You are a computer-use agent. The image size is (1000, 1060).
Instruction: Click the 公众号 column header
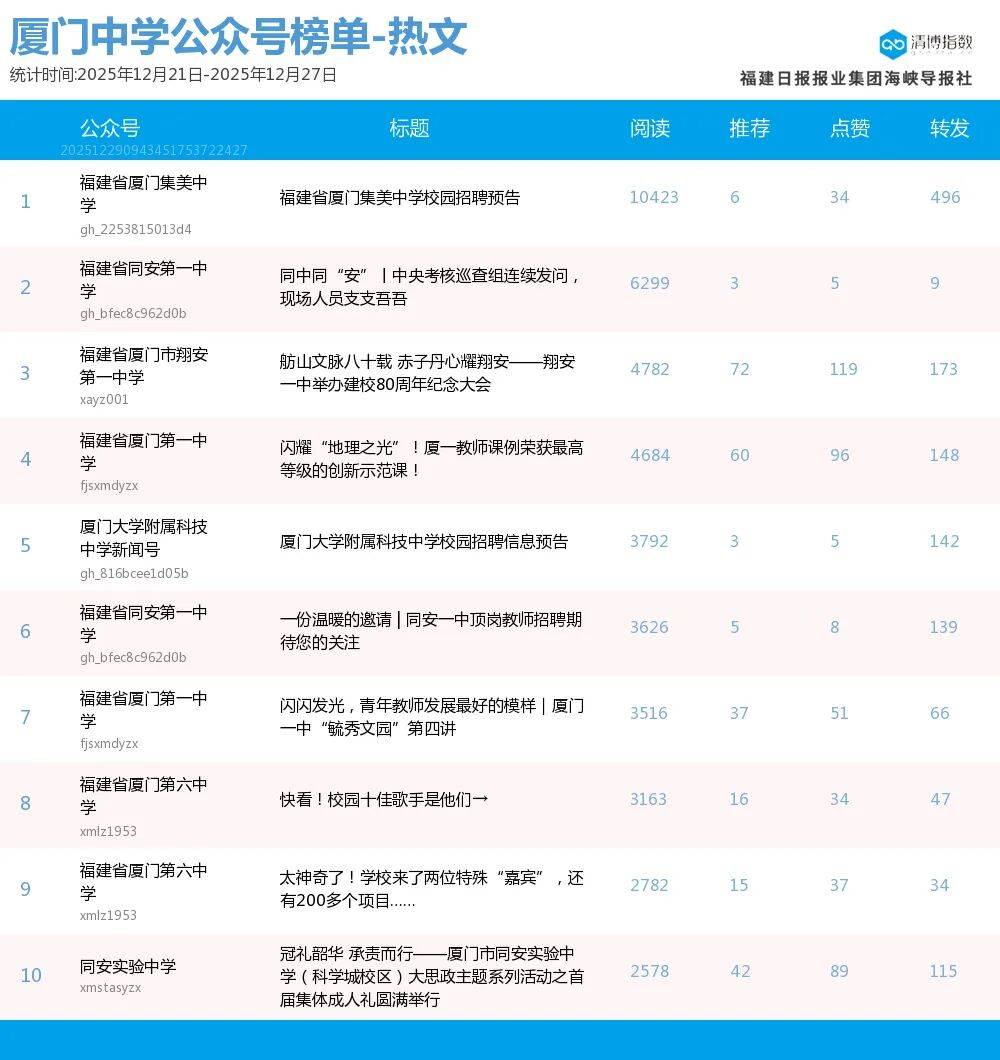[109, 128]
